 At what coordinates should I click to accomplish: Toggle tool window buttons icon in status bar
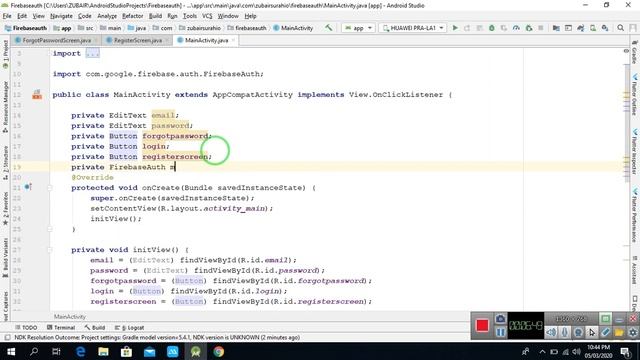7,338
